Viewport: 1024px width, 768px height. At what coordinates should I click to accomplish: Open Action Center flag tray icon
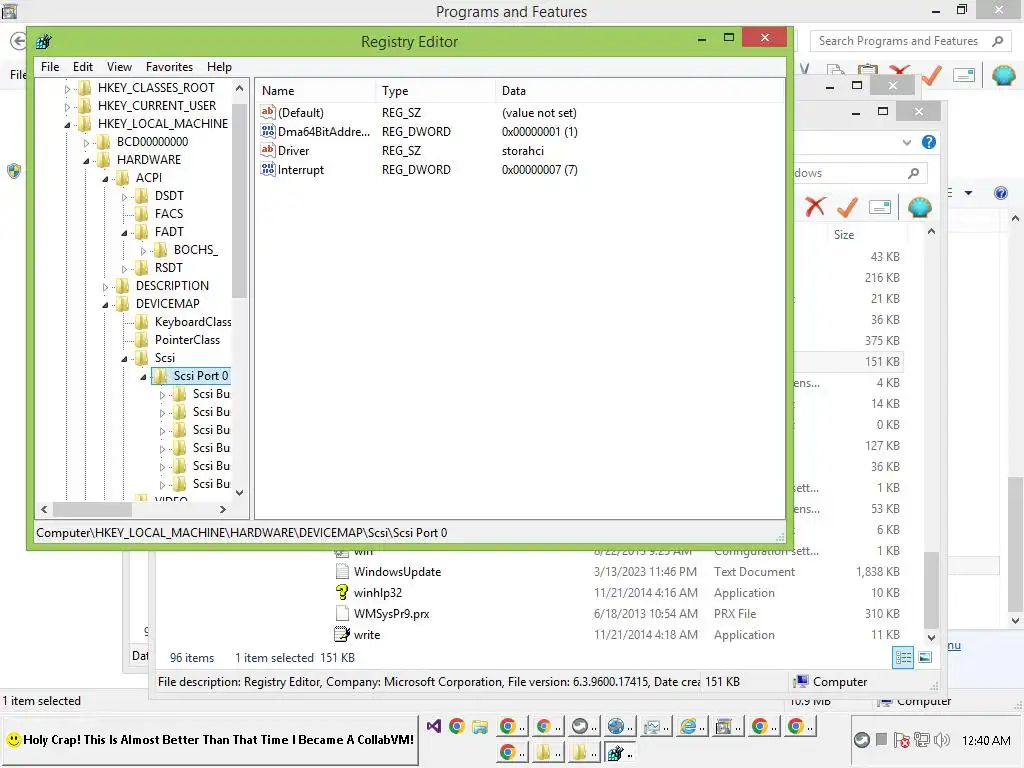point(902,740)
